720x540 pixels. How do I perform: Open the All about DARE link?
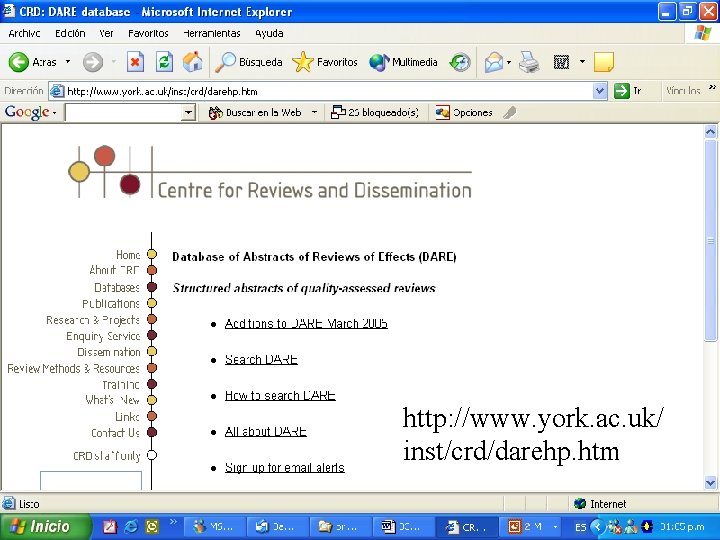(265, 431)
